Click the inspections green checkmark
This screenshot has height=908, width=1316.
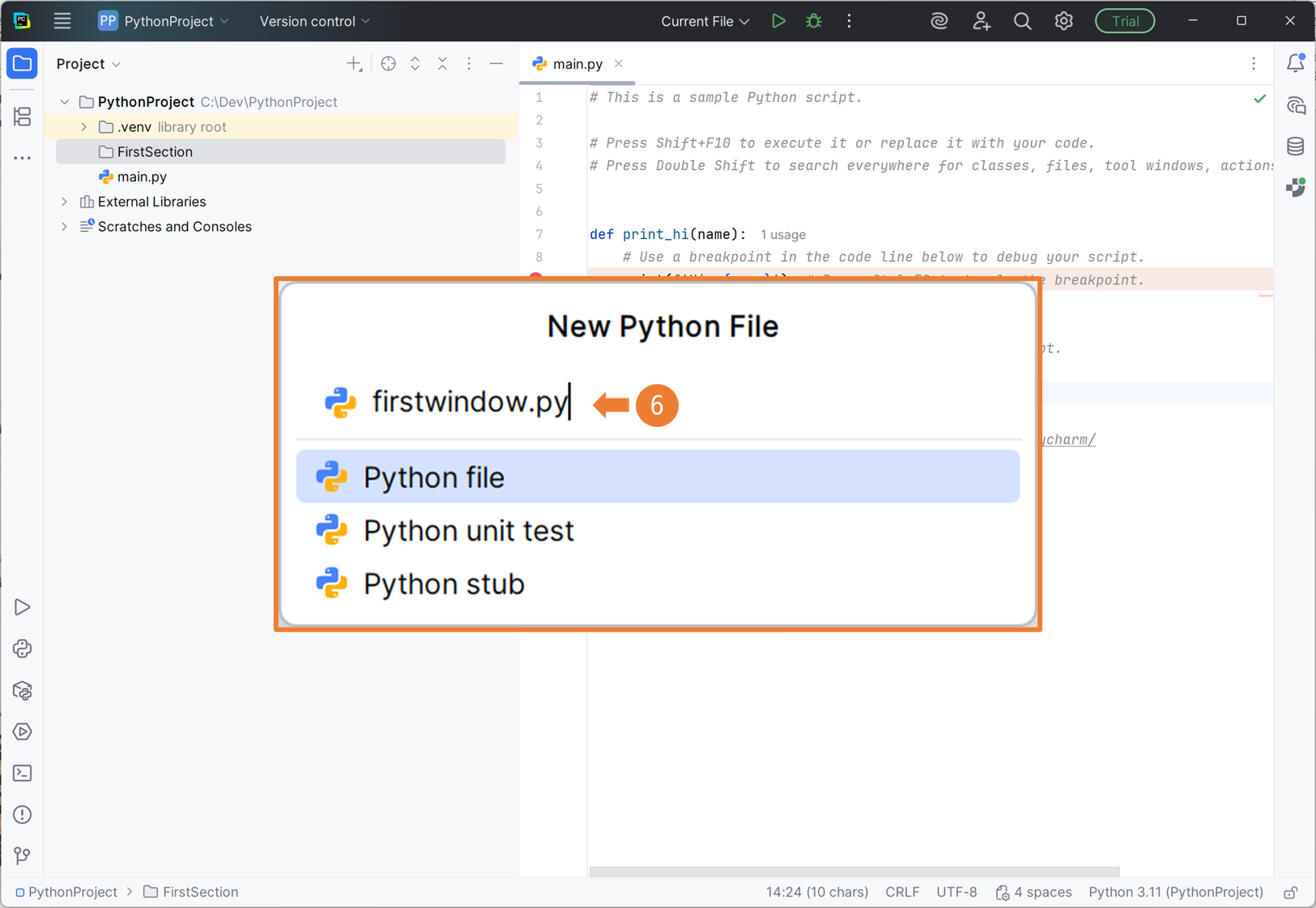point(1259,99)
